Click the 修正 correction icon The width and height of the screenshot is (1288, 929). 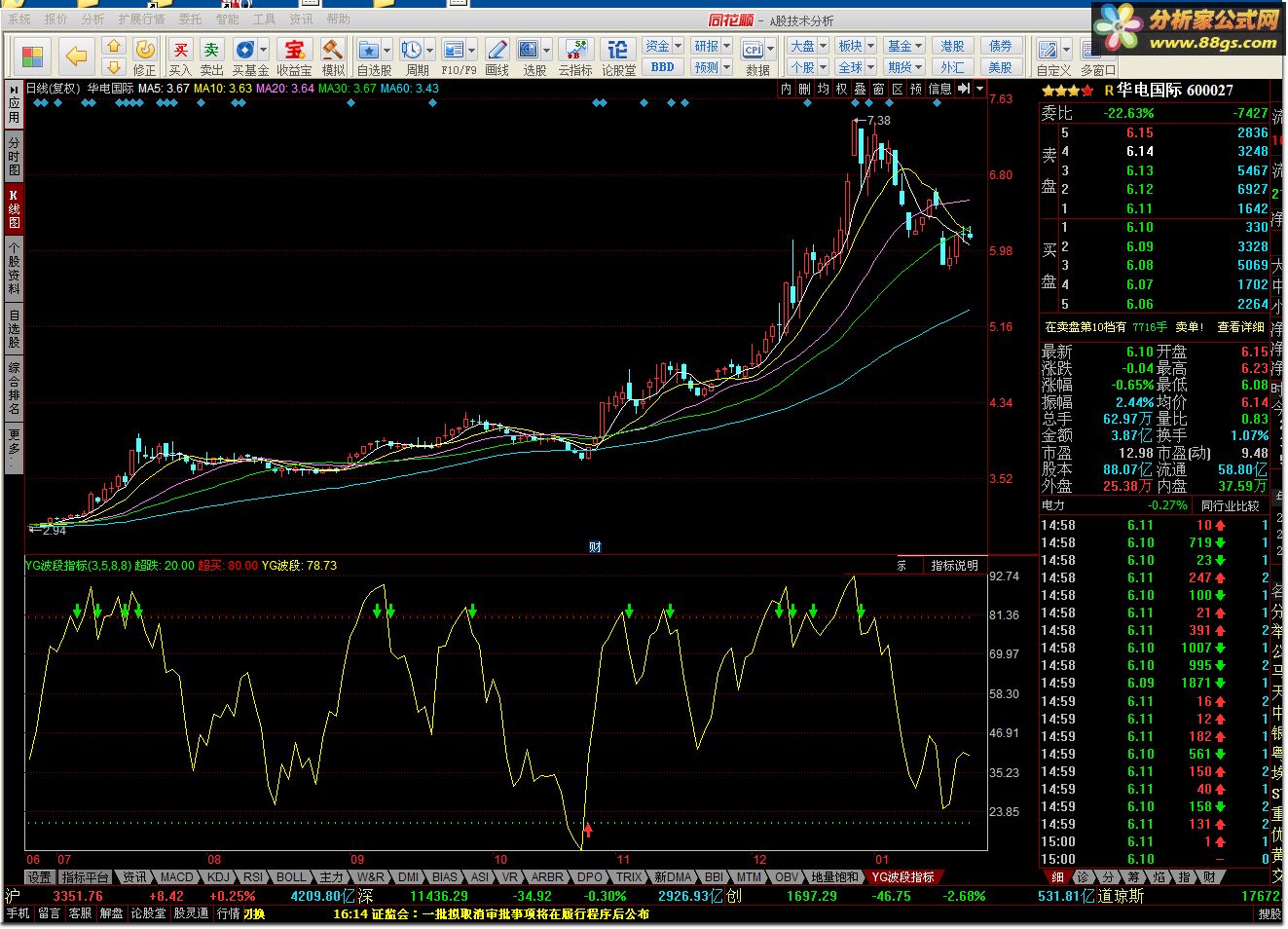[x=144, y=56]
